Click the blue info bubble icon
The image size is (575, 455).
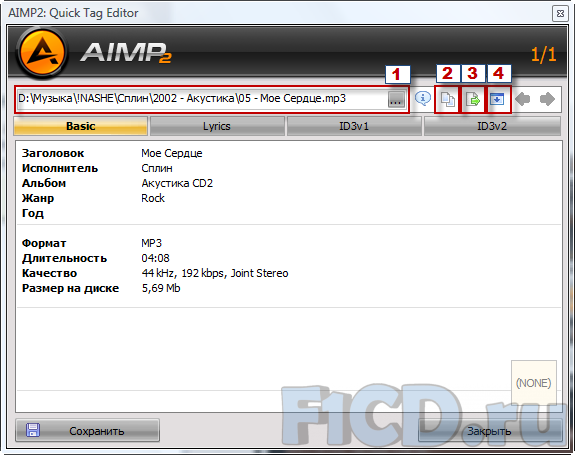tap(423, 99)
